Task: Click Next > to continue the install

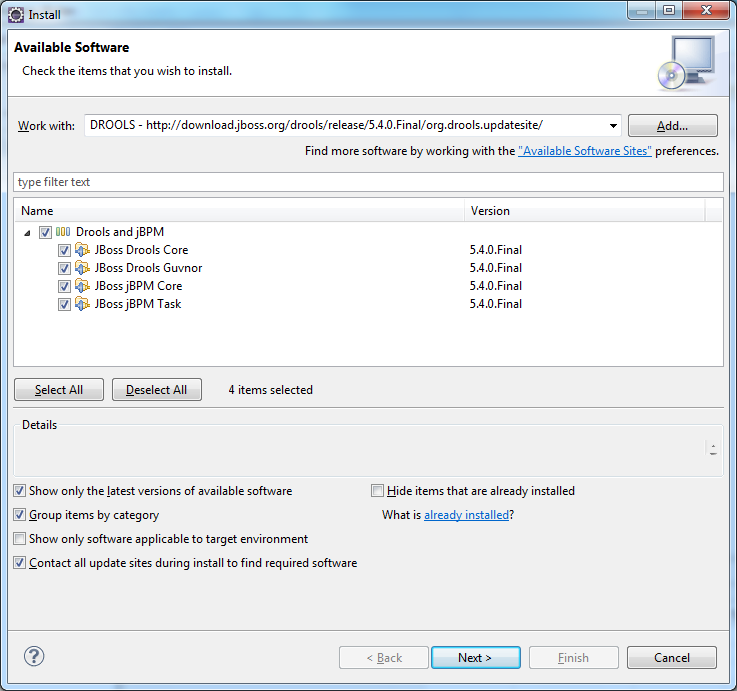Action: pyautogui.click(x=475, y=657)
